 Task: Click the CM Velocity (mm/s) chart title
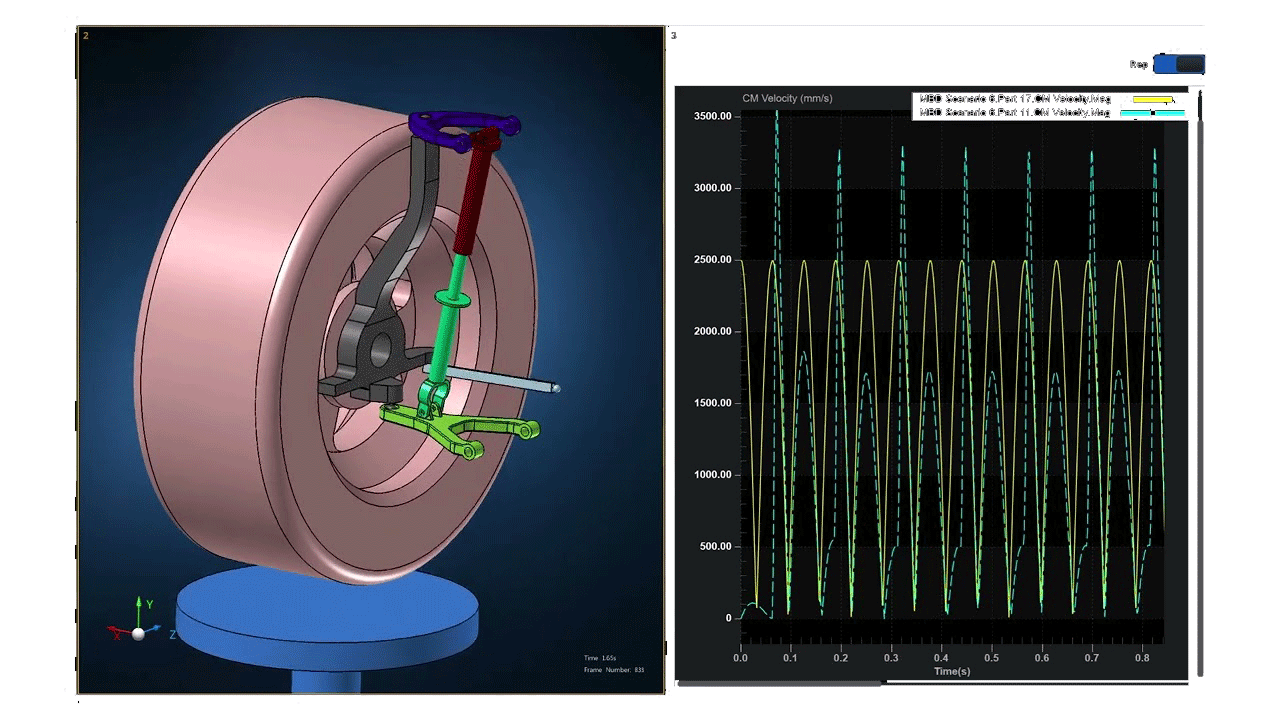[787, 98]
